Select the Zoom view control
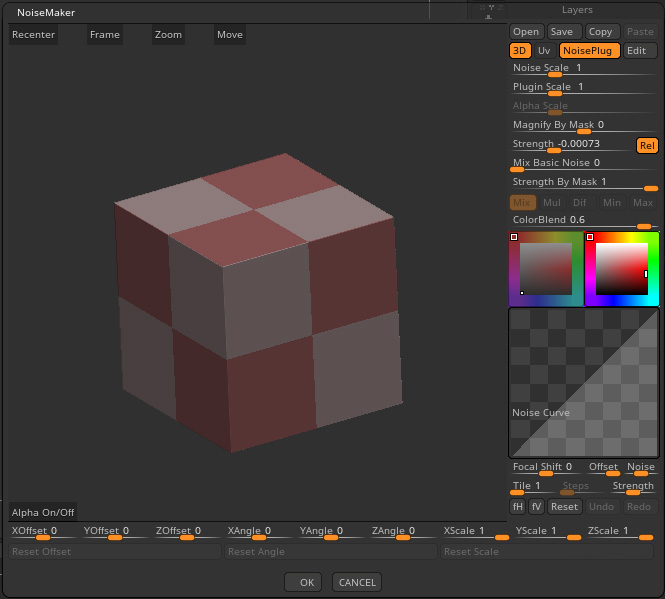This screenshot has width=665, height=599. click(168, 35)
